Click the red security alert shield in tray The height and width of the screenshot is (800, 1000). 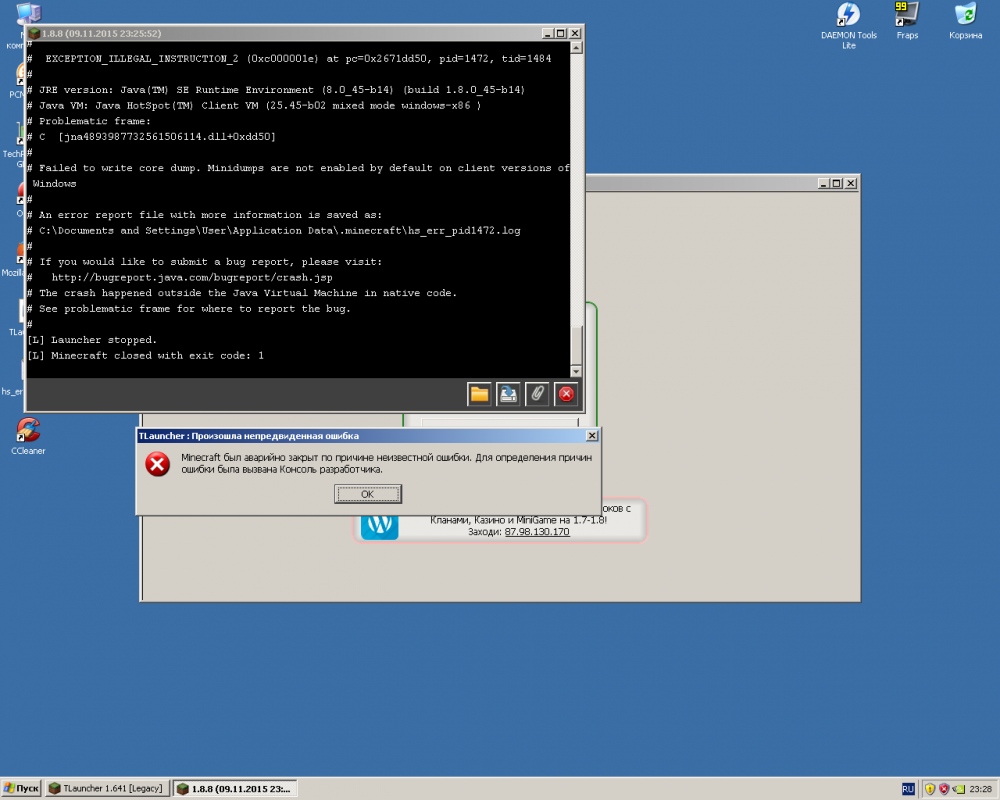(x=944, y=789)
